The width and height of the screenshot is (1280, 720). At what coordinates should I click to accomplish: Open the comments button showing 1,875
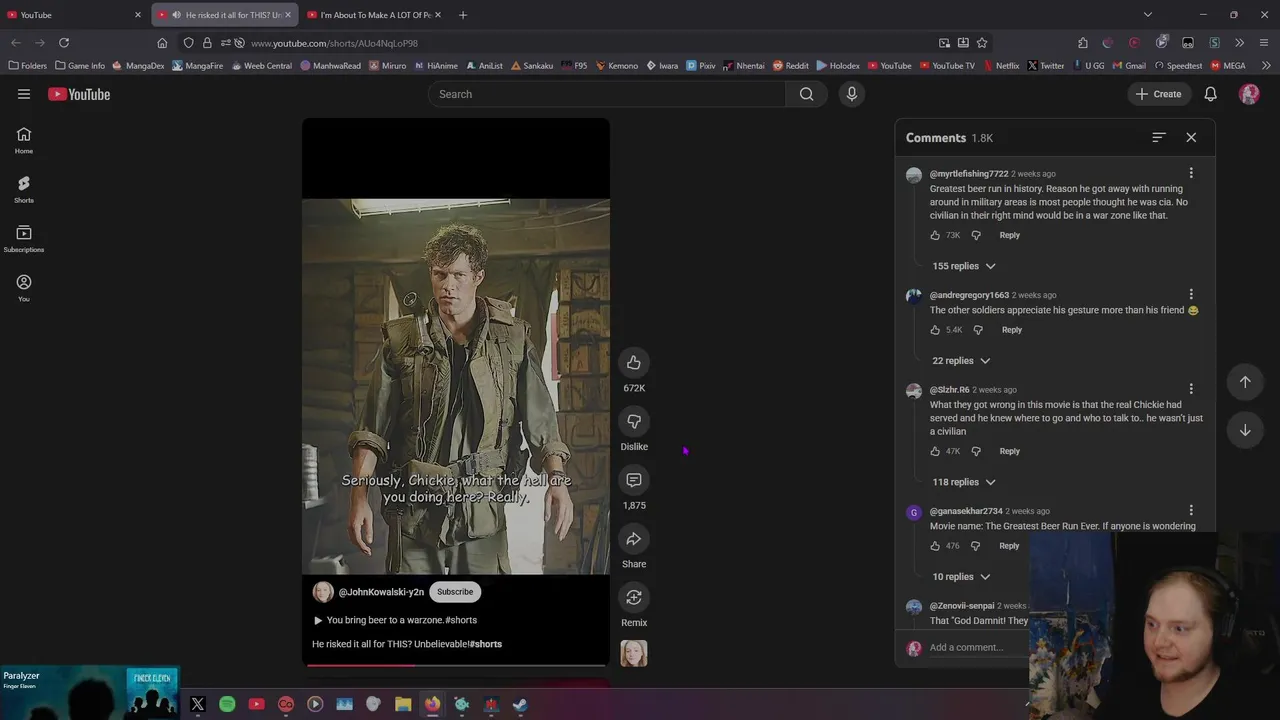(634, 480)
